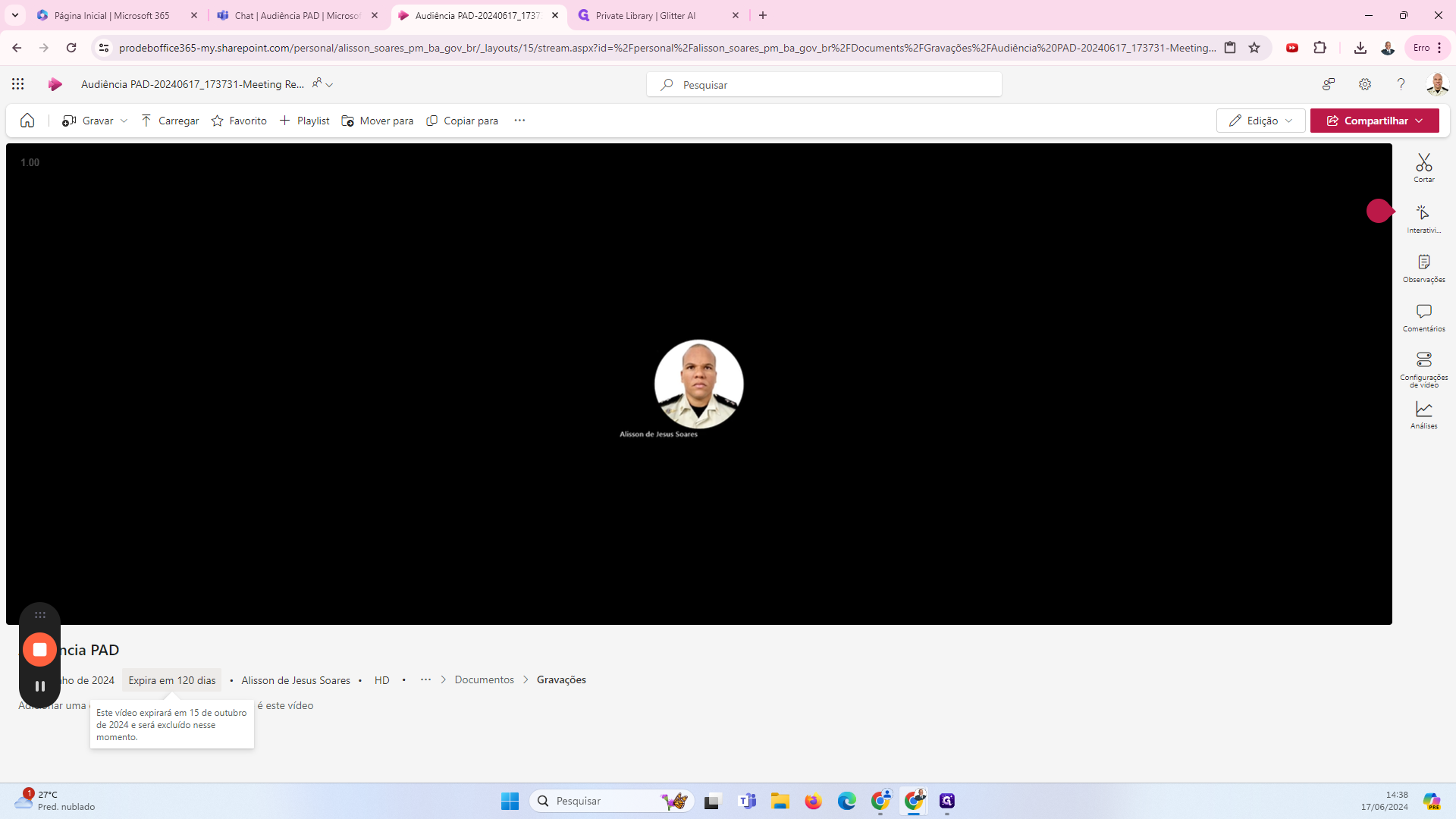Open Microsoft Edge from taskbar

point(847,801)
